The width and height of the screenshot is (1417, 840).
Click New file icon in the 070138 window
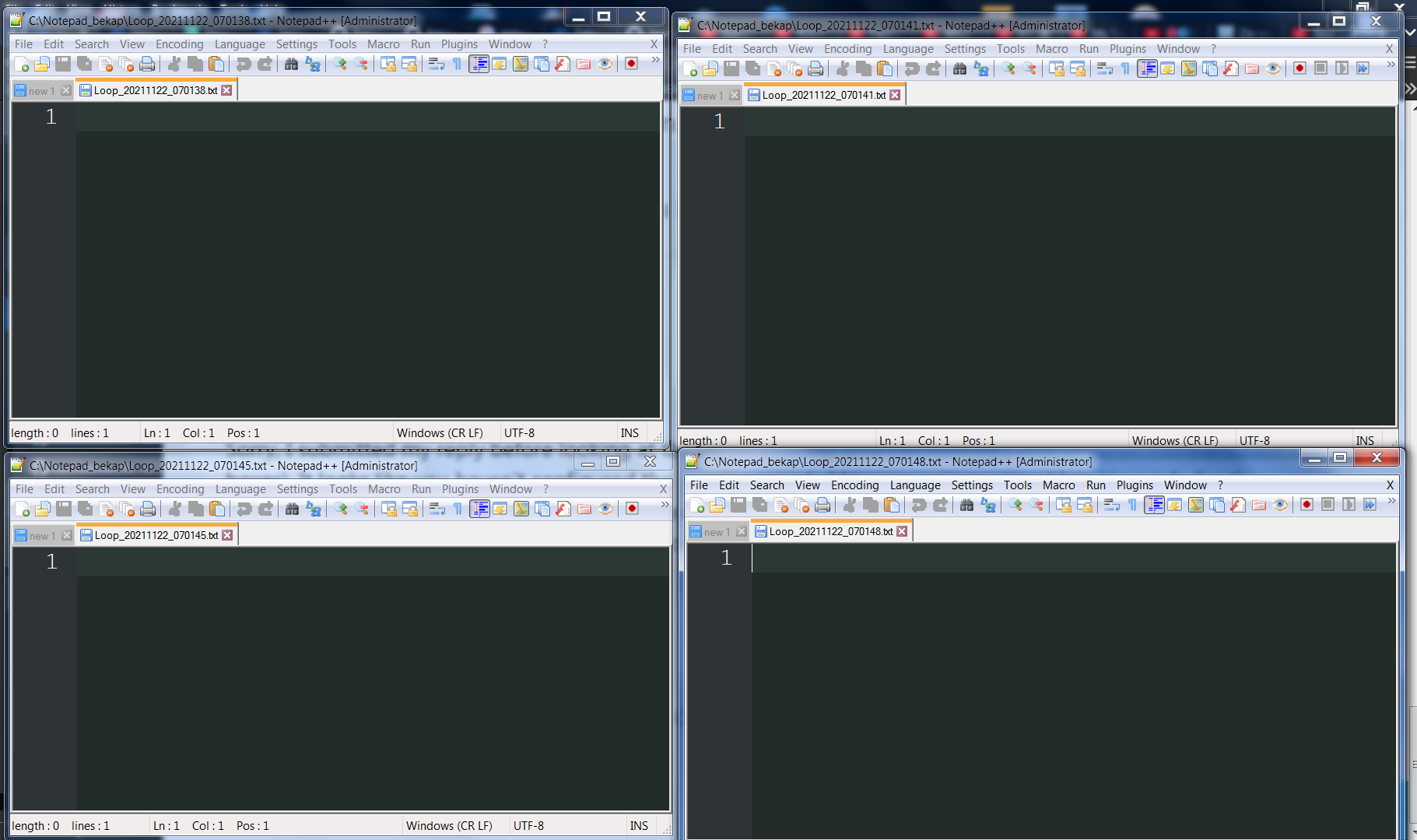pyautogui.click(x=22, y=64)
